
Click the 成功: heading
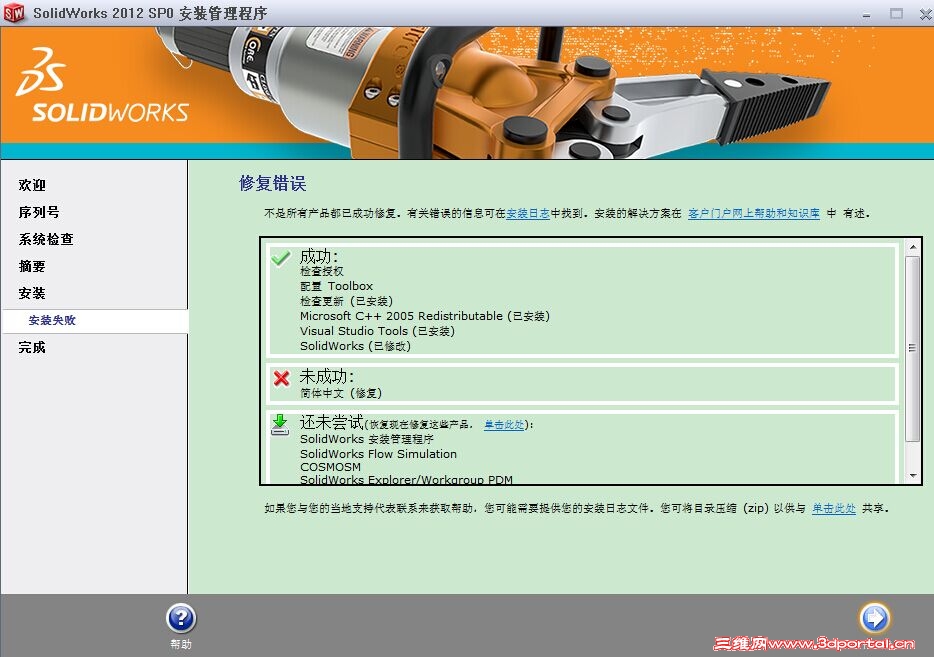point(319,256)
